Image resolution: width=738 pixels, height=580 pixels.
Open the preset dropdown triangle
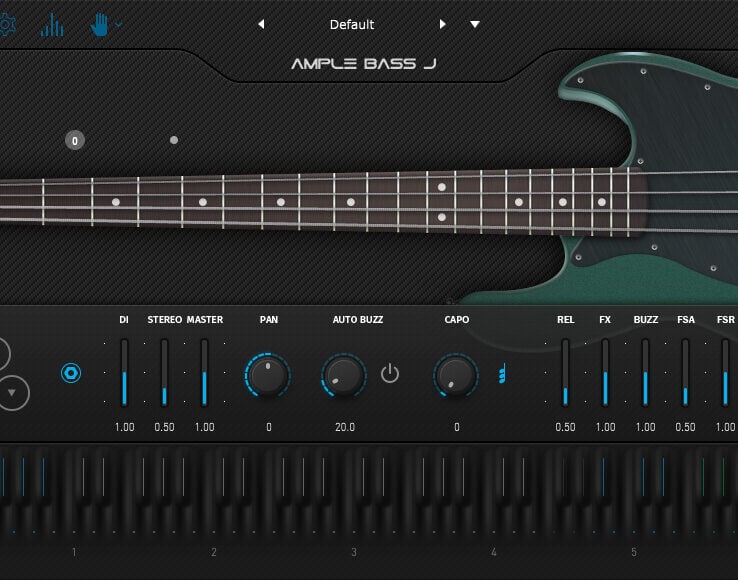coord(475,24)
